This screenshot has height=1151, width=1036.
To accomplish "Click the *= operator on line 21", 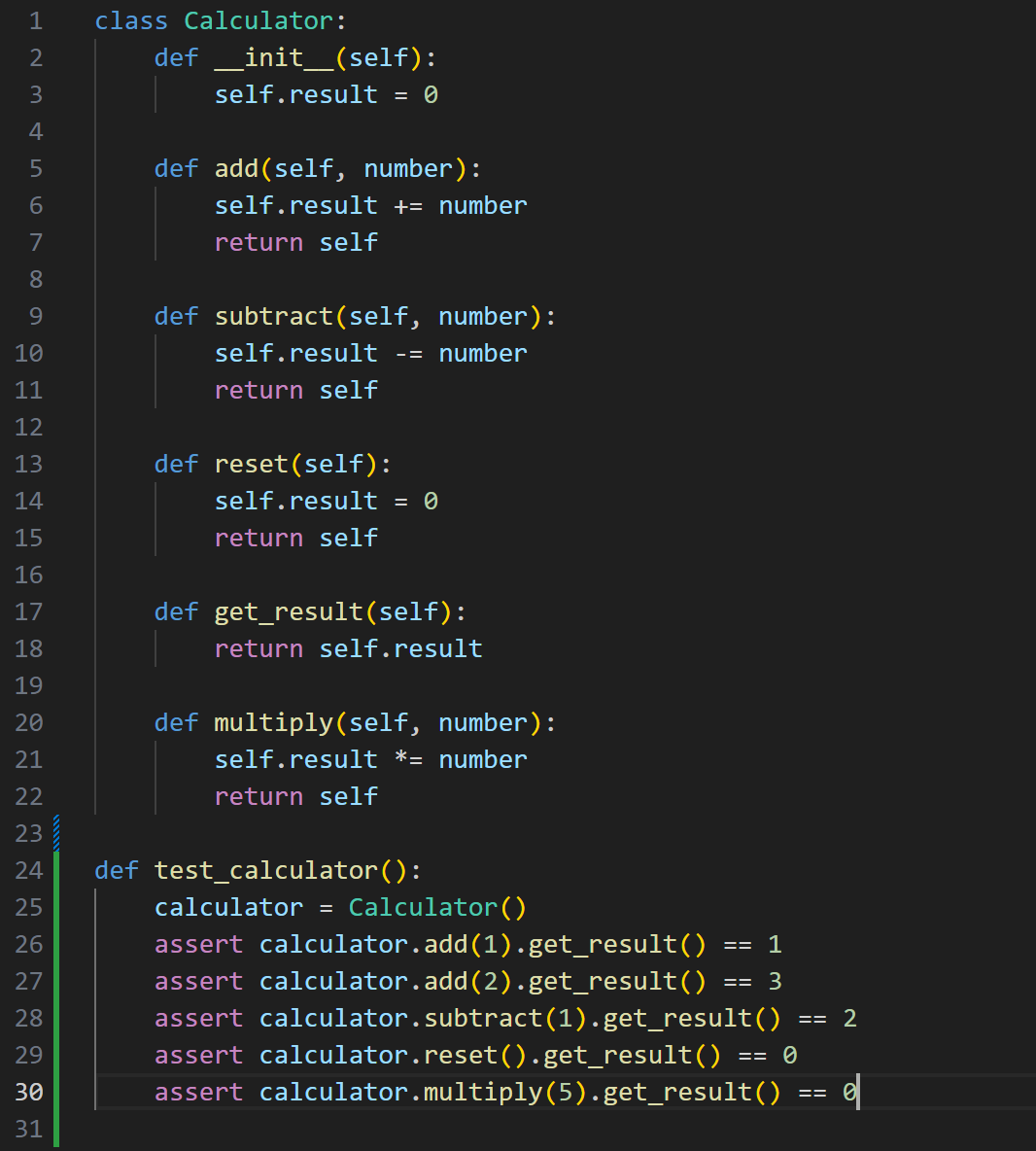I will (x=408, y=759).
